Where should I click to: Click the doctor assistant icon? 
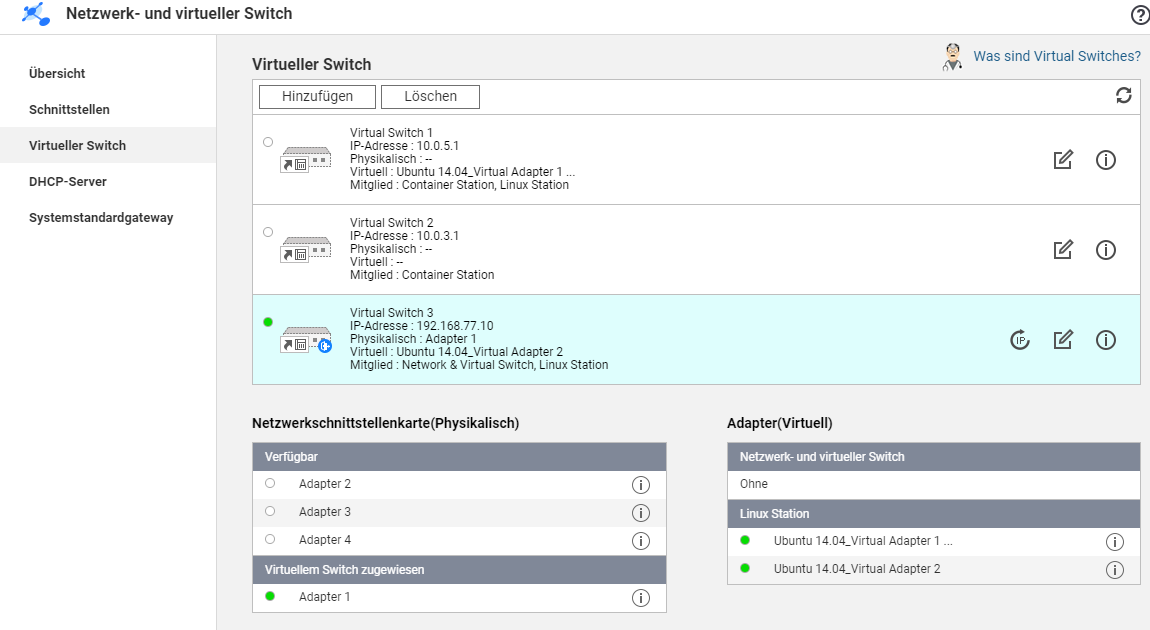click(952, 56)
